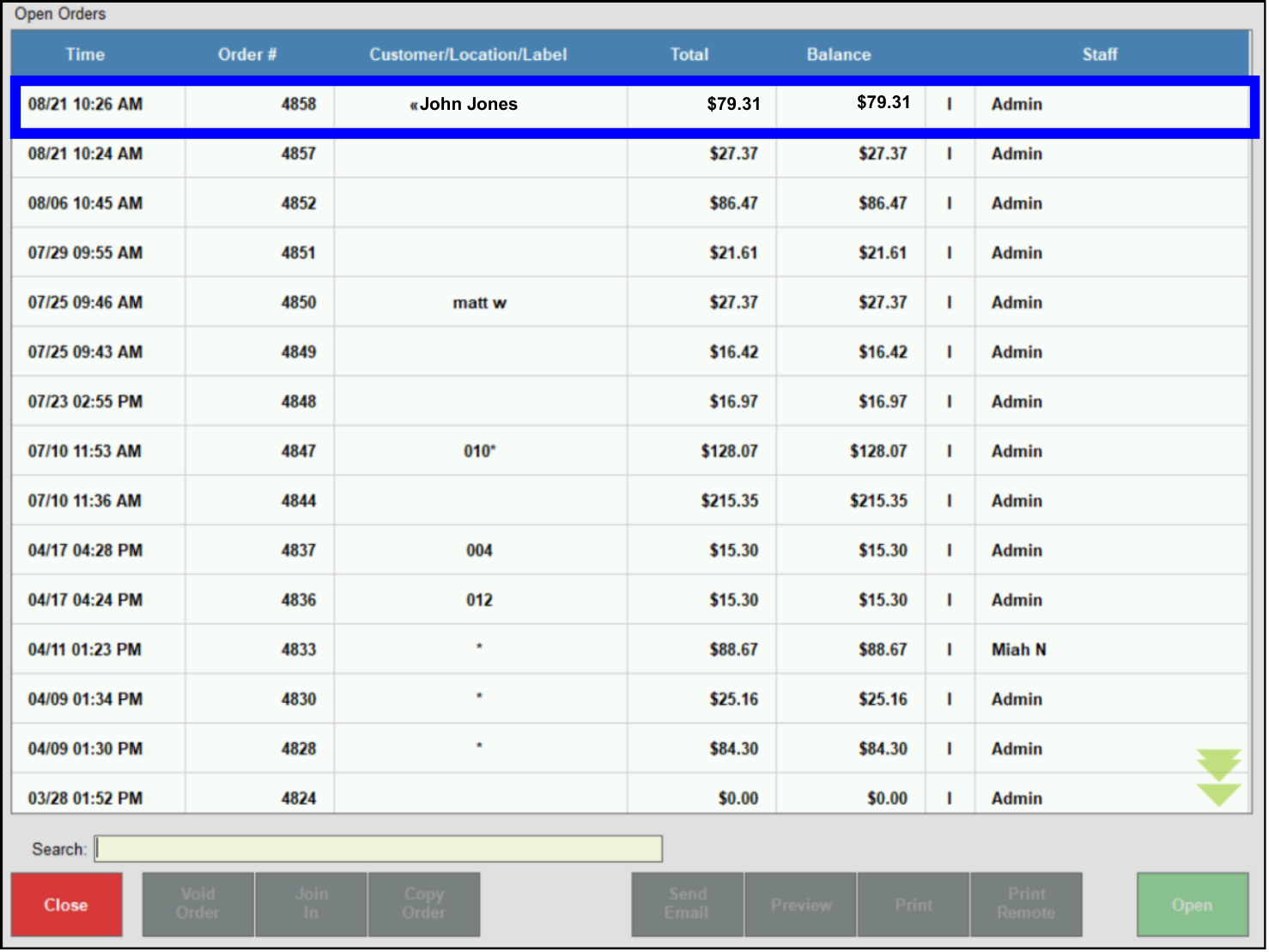
Task: Click the Preview button
Action: coord(800,905)
